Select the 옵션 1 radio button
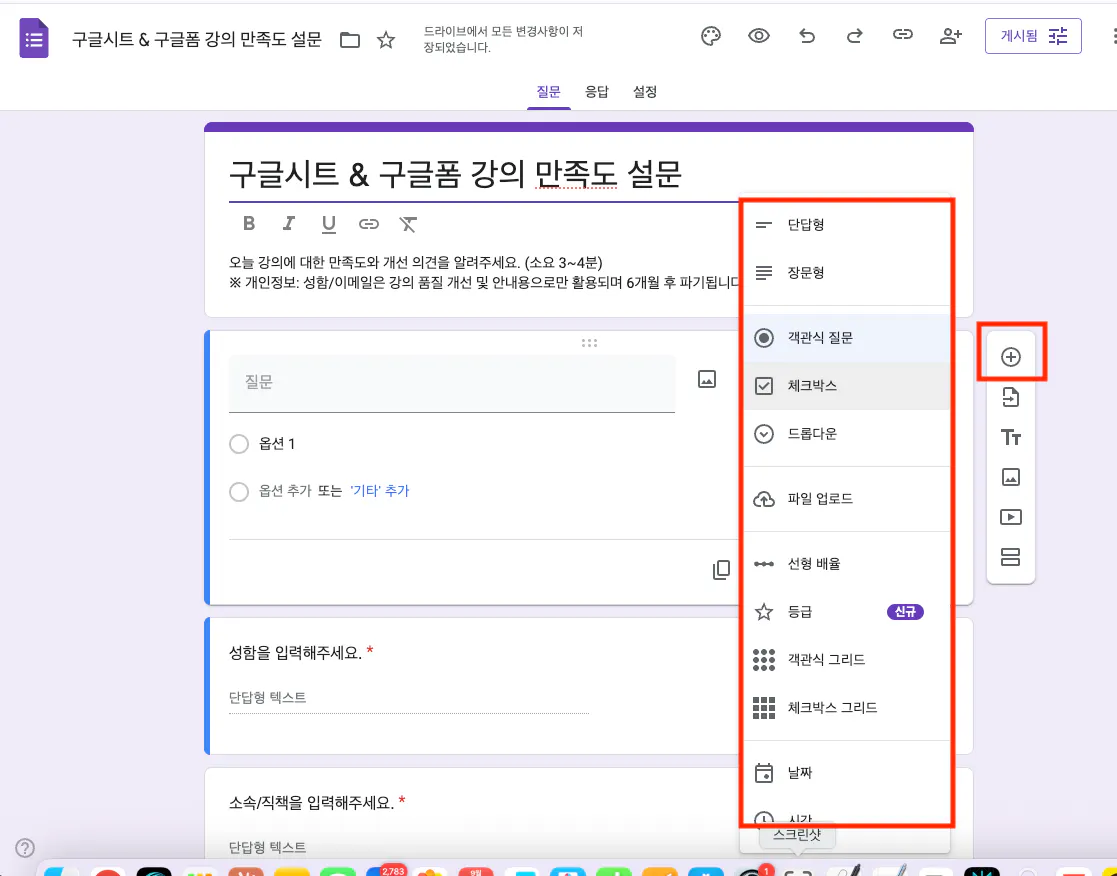1117x876 pixels. click(239, 444)
